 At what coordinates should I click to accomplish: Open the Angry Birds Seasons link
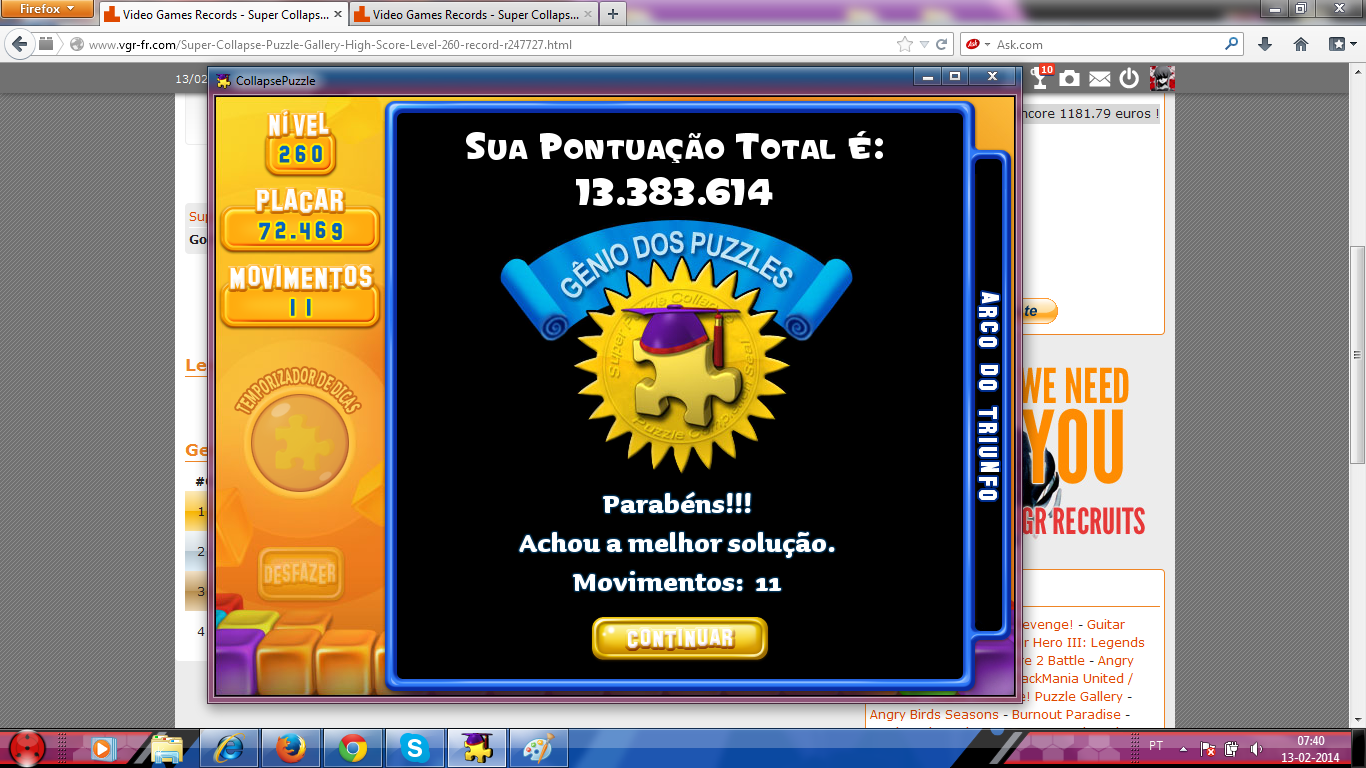click(934, 714)
